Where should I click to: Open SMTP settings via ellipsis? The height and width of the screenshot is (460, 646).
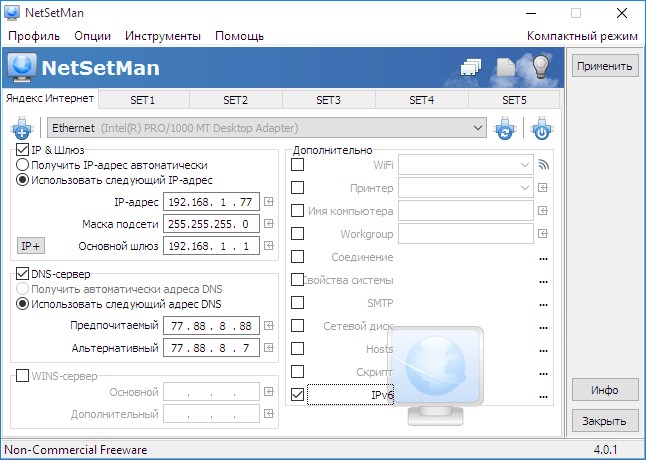[x=543, y=305]
